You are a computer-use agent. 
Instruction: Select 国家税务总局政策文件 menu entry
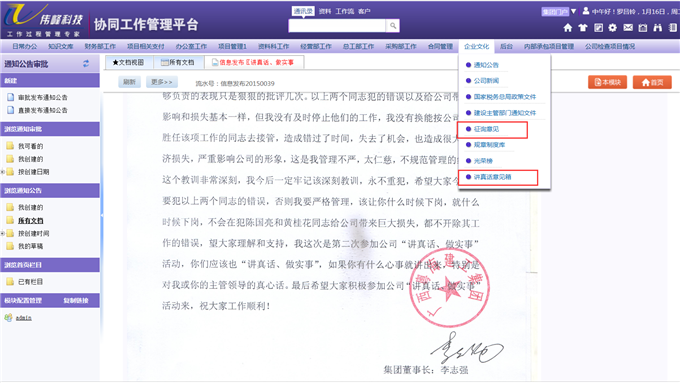point(504,97)
